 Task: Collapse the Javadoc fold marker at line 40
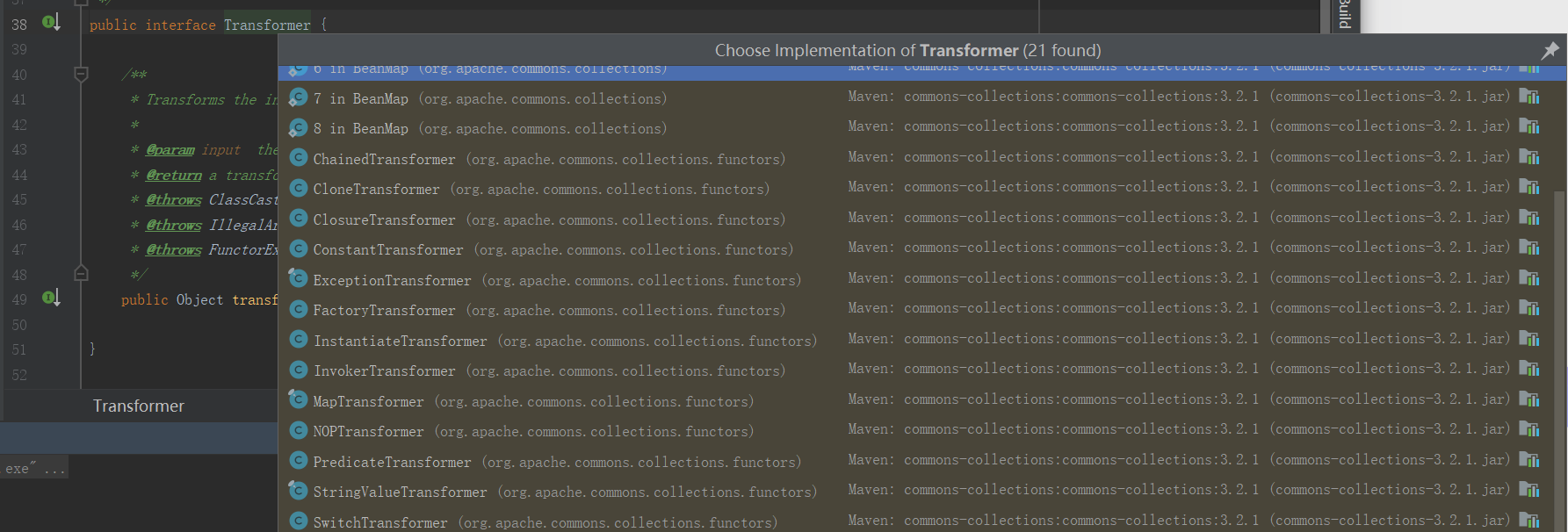point(81,75)
